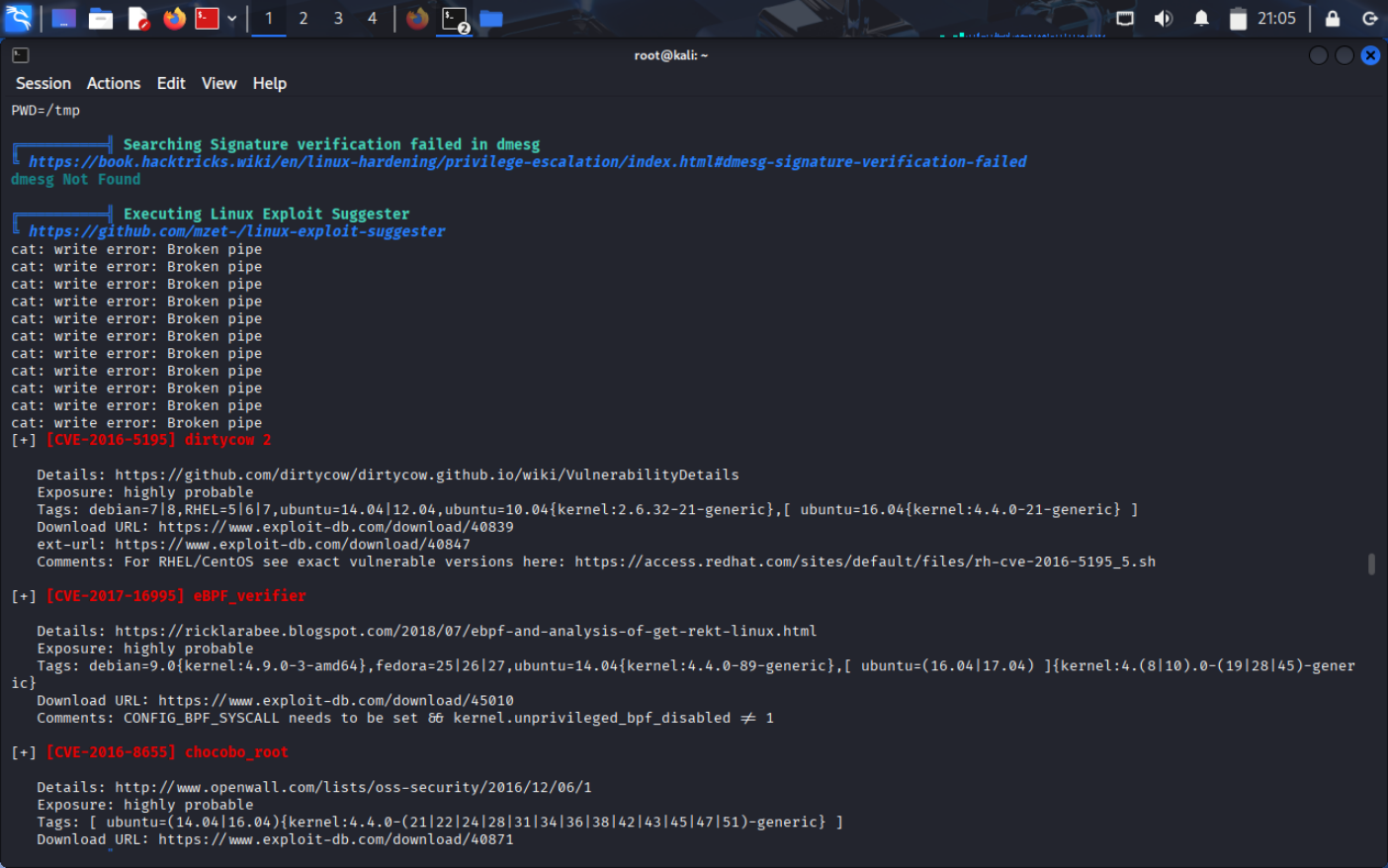Open the volume control tray icon

coord(1164,18)
